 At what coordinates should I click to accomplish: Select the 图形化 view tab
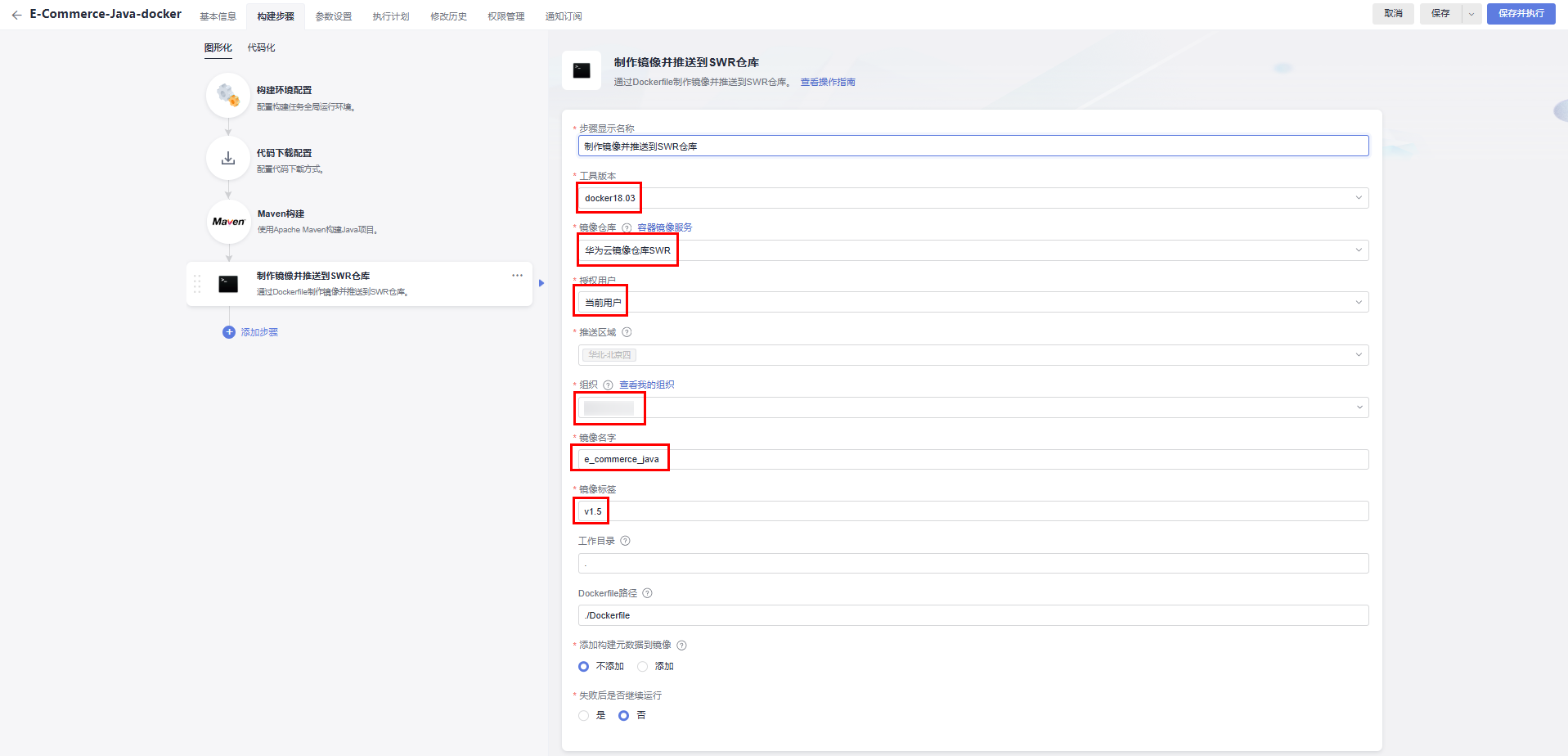click(218, 48)
